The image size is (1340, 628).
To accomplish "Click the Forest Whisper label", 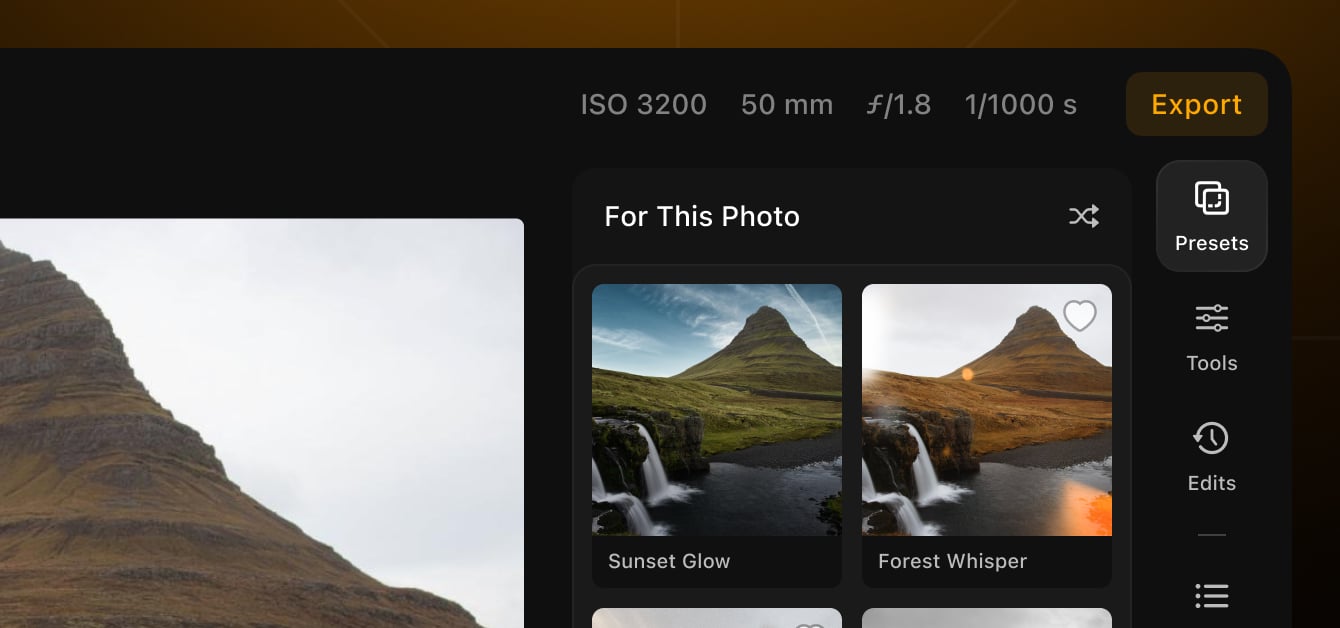I will click(x=952, y=561).
